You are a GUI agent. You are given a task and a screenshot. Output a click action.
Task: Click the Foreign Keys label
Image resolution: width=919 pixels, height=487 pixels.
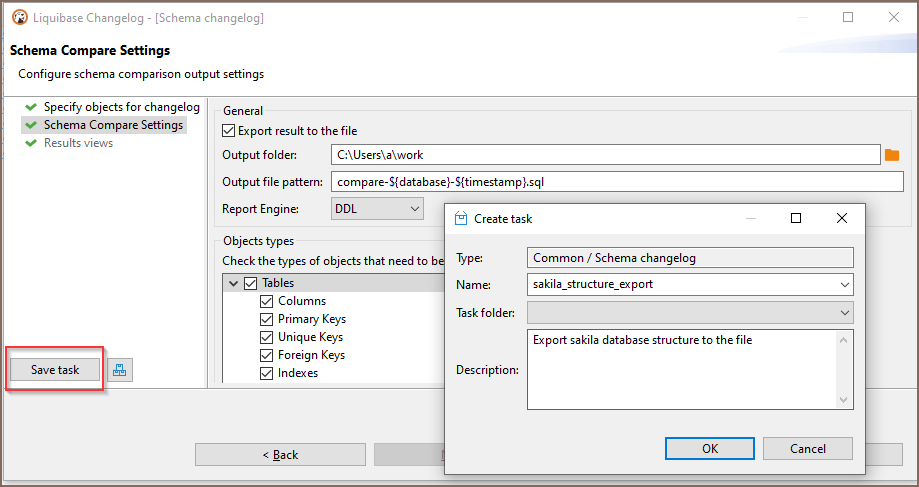[x=311, y=355]
